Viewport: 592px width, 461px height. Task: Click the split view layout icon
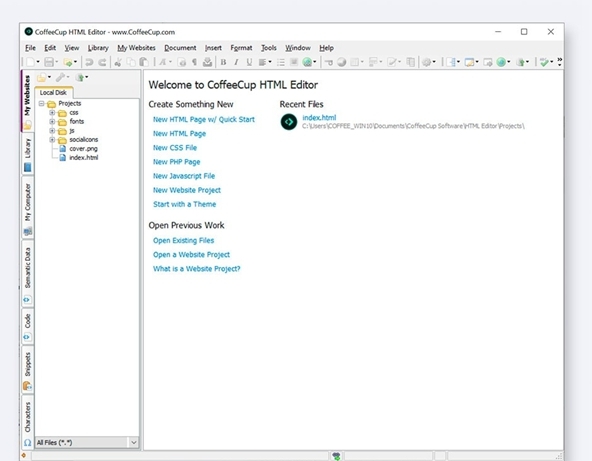(x=451, y=62)
